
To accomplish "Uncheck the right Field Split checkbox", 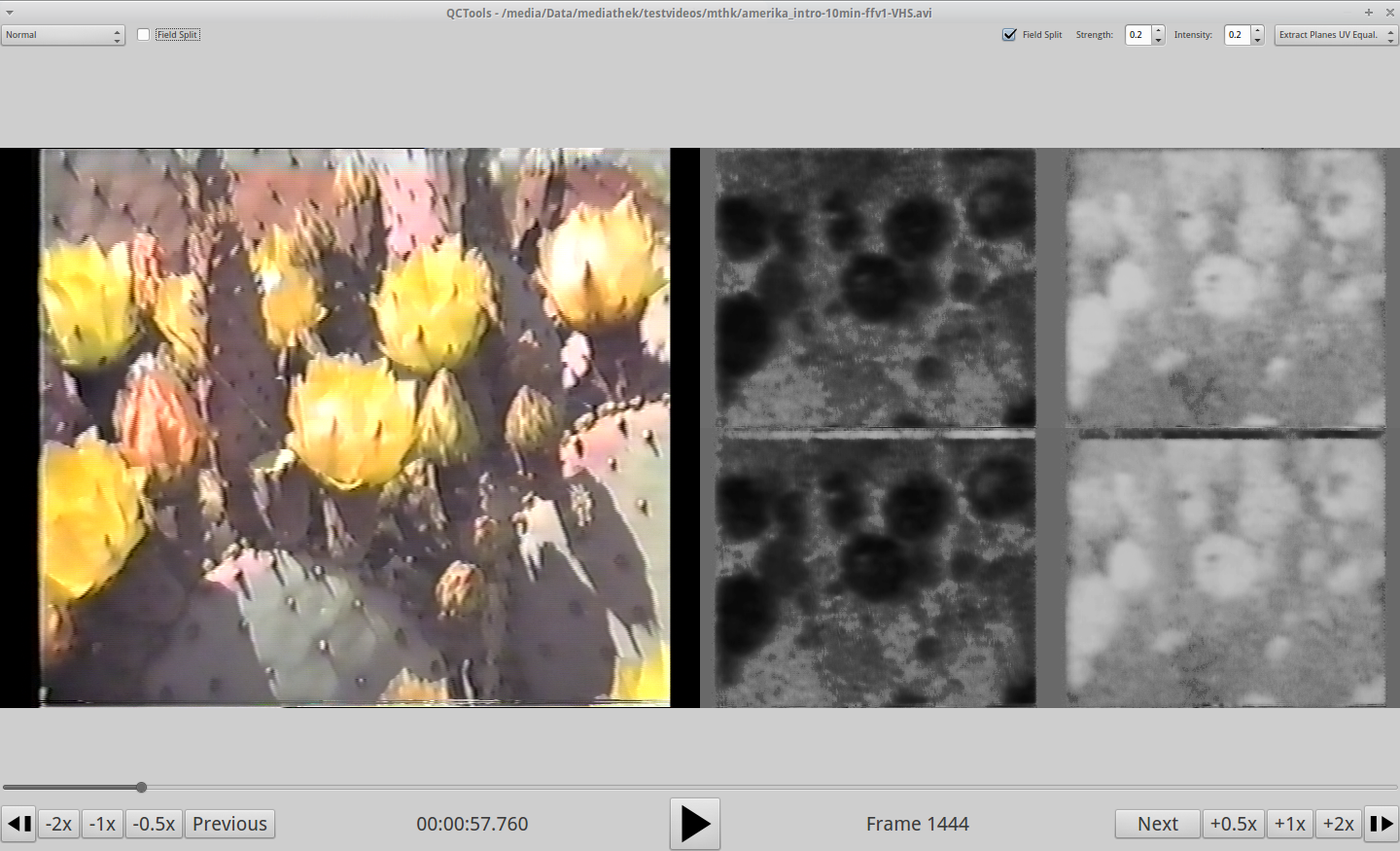I will [x=1009, y=35].
